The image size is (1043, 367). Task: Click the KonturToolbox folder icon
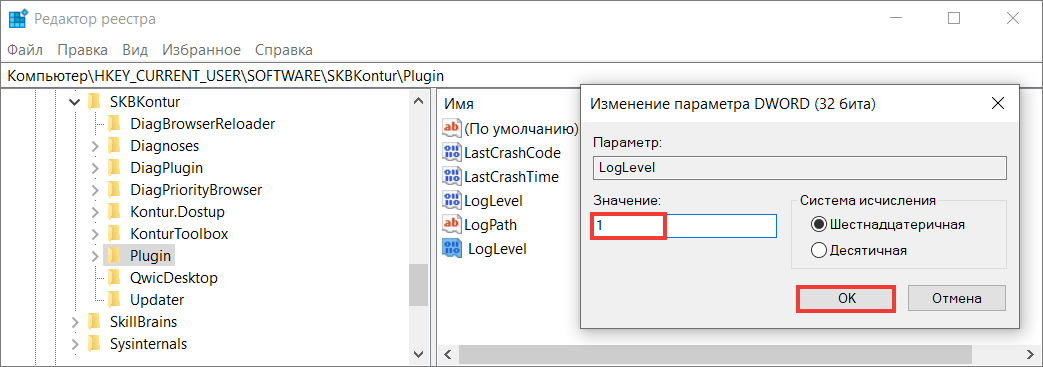click(115, 234)
